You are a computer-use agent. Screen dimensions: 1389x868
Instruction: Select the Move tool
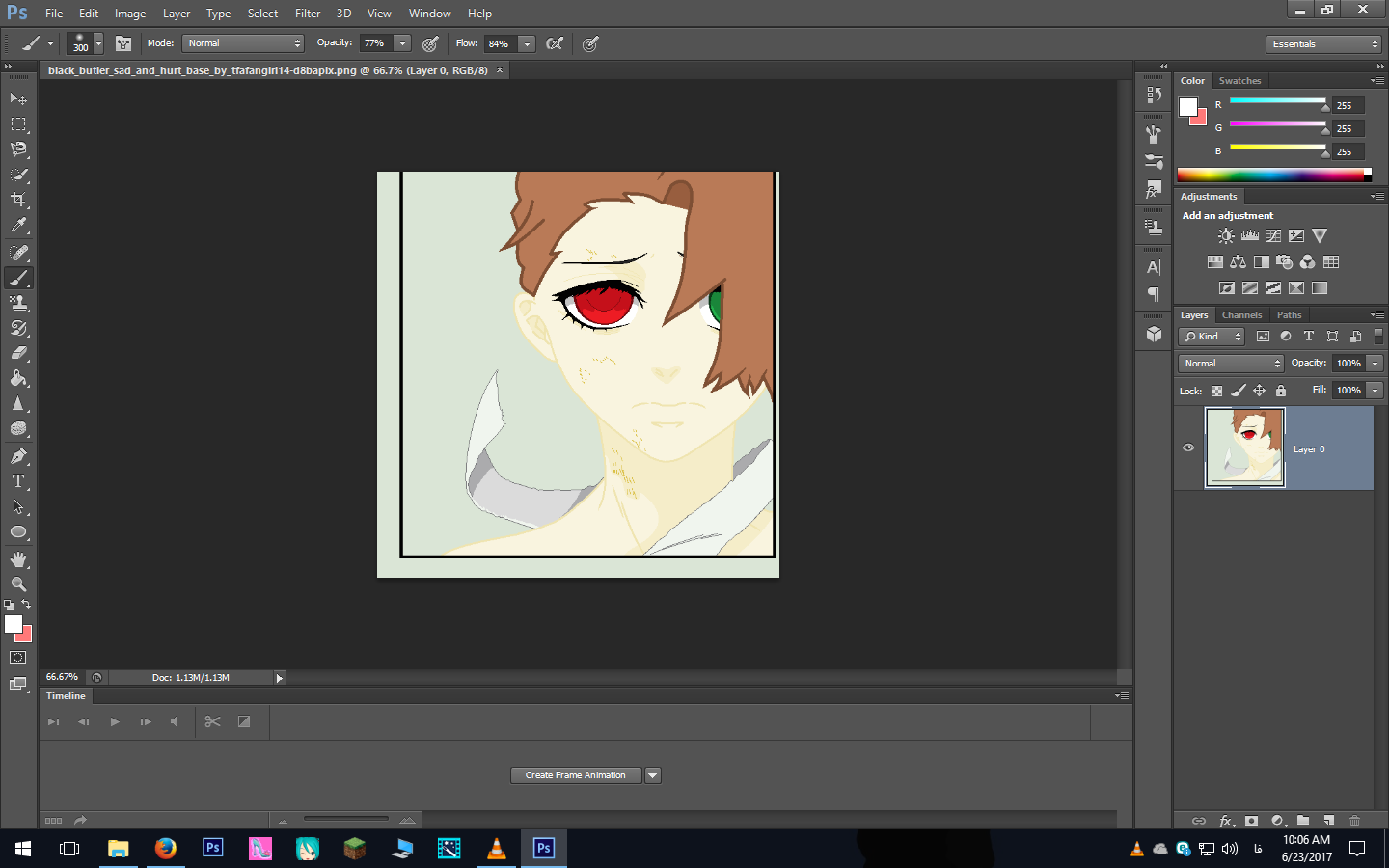[18, 98]
